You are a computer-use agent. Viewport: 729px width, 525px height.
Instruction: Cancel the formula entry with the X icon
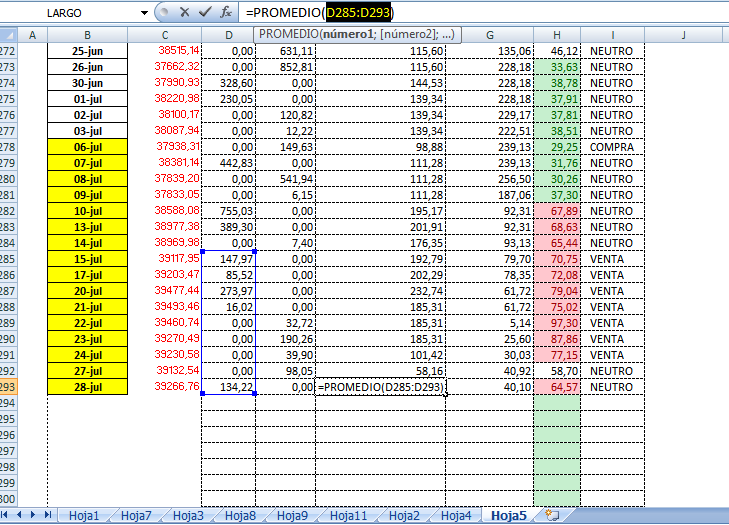(185, 12)
